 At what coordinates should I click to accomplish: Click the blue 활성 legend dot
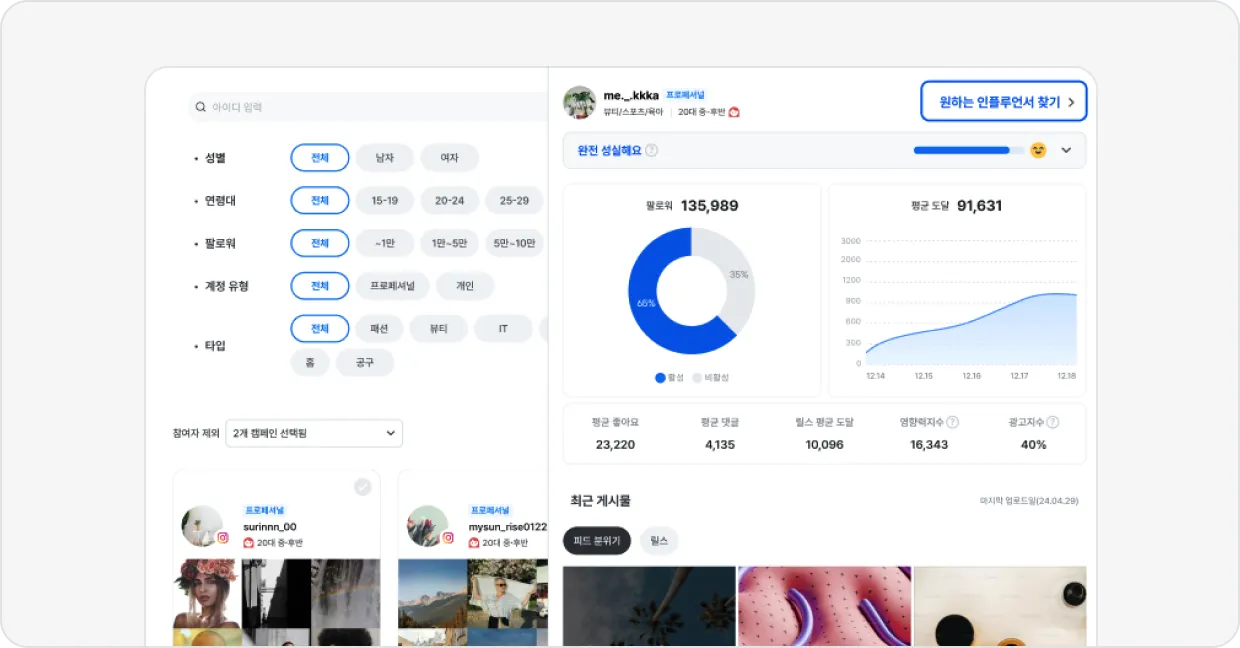[660, 377]
